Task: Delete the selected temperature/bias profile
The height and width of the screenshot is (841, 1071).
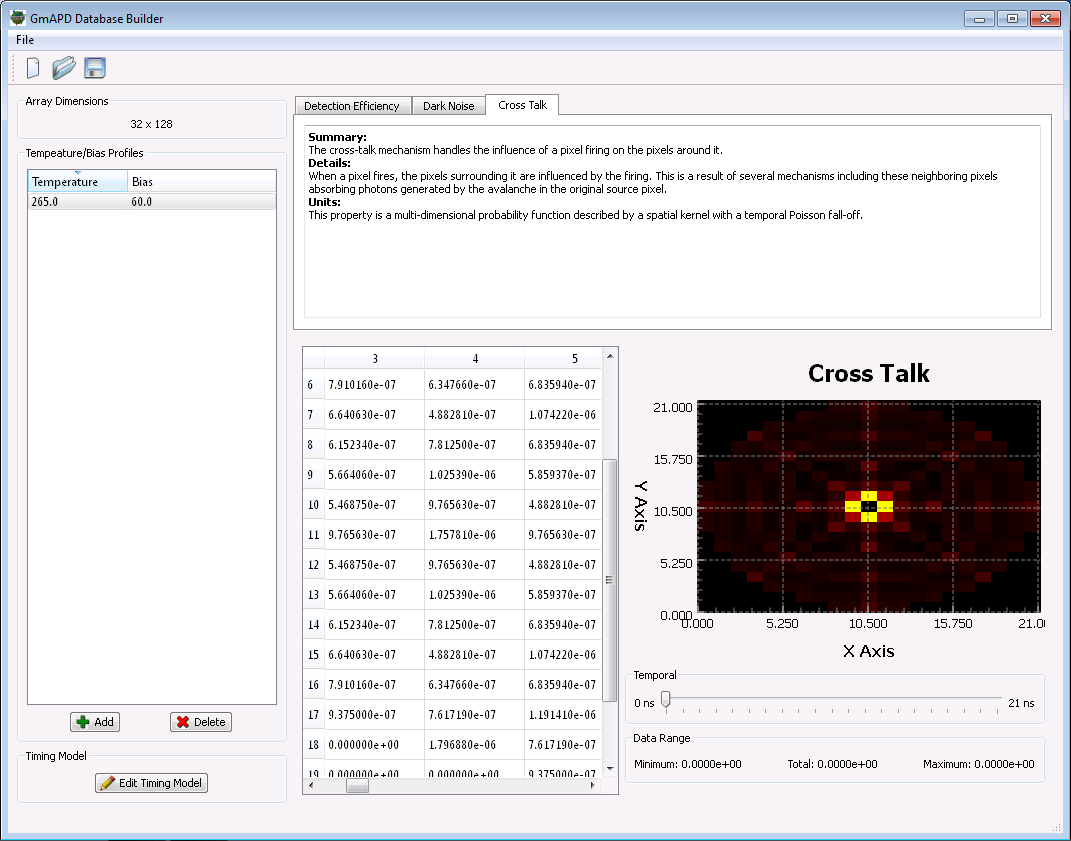Action: 200,721
